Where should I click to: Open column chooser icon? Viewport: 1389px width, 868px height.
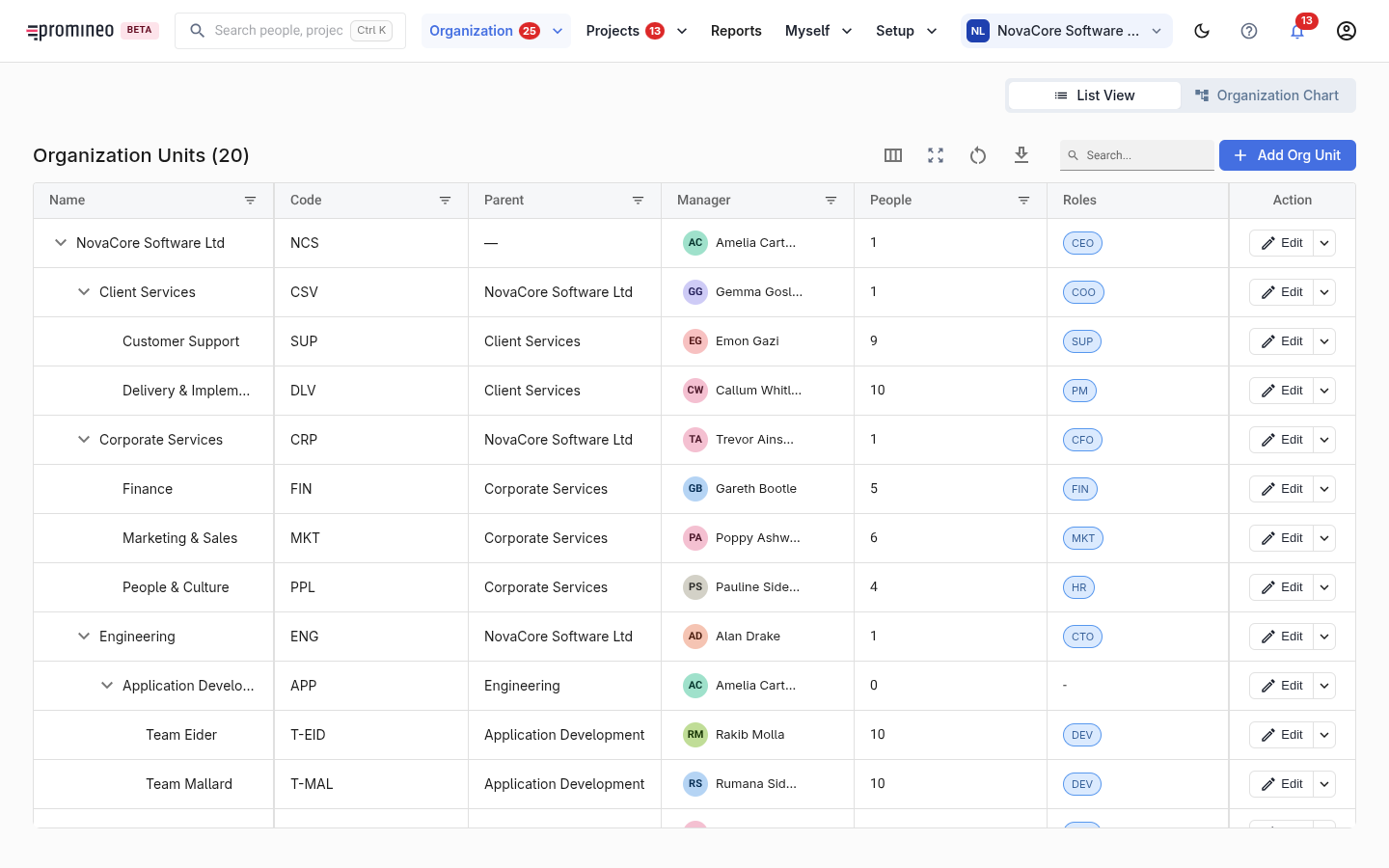893,155
